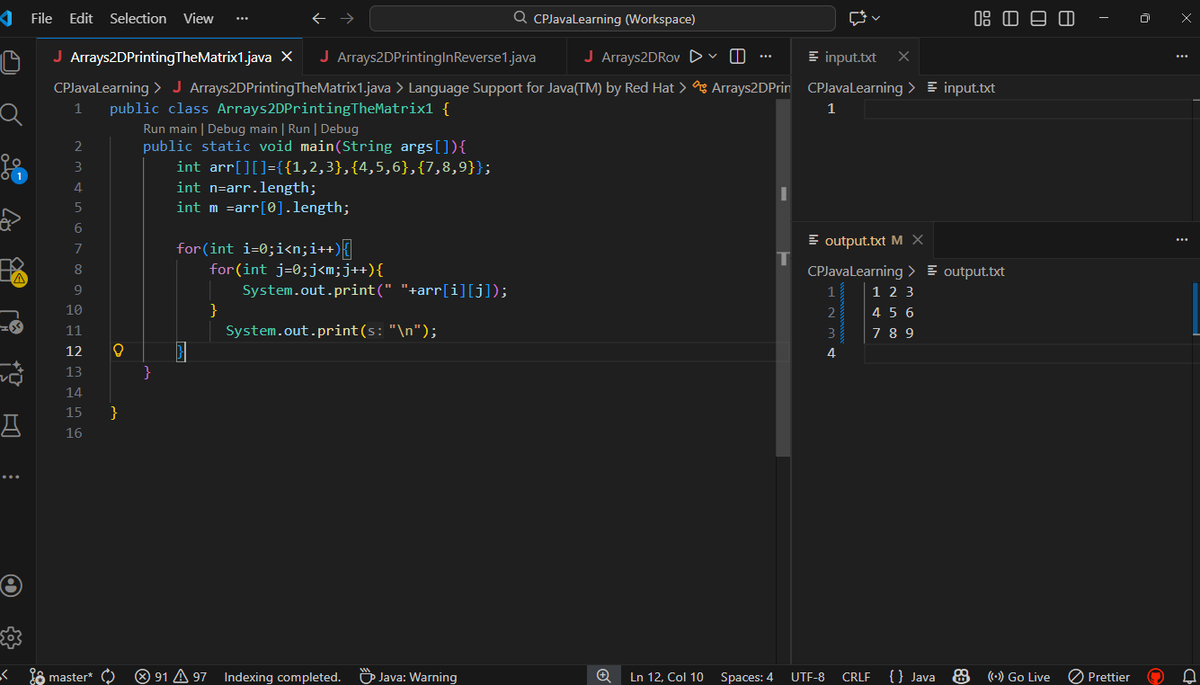This screenshot has height=685, width=1200.
Task: Open Language Support for Java breadcrumb segment
Action: [x=541, y=88]
